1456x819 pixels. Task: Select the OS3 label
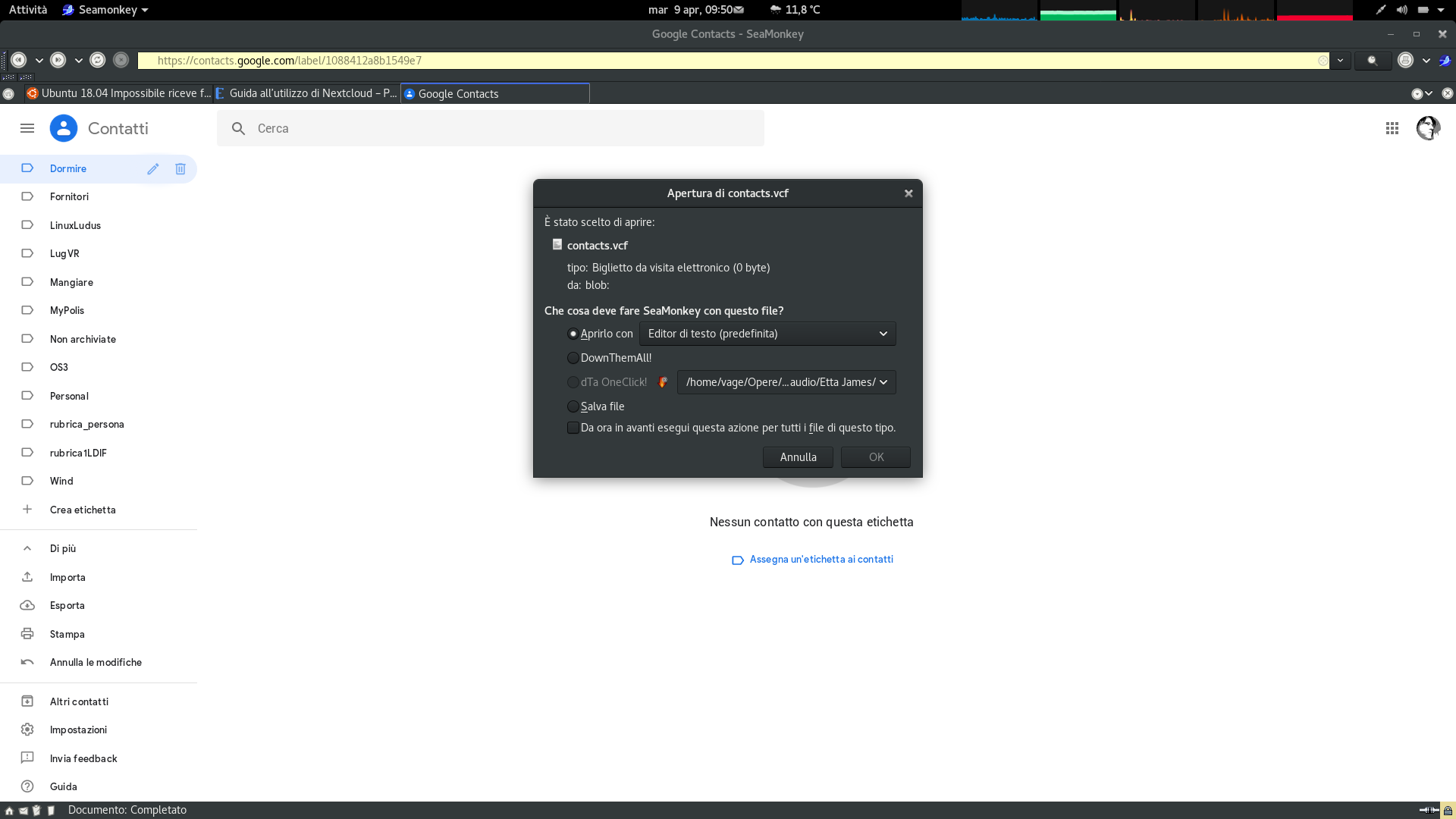[x=99, y=367]
